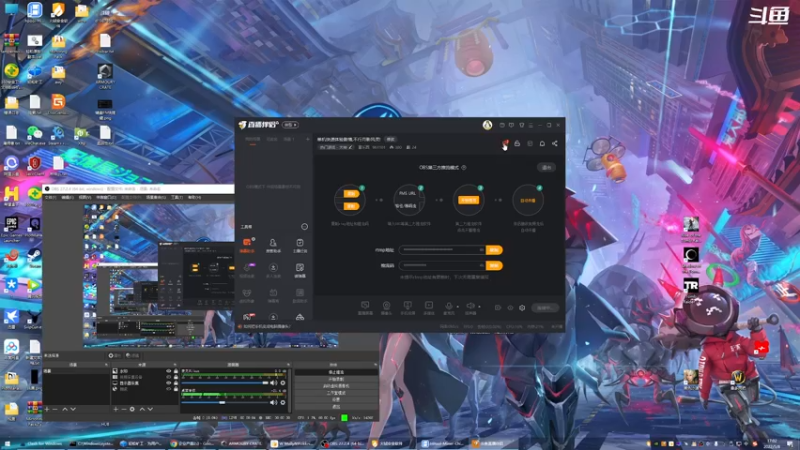Viewport: 800px width, 450px height.
Task: Add new scene tab with plus in companion
Action: tap(308, 139)
